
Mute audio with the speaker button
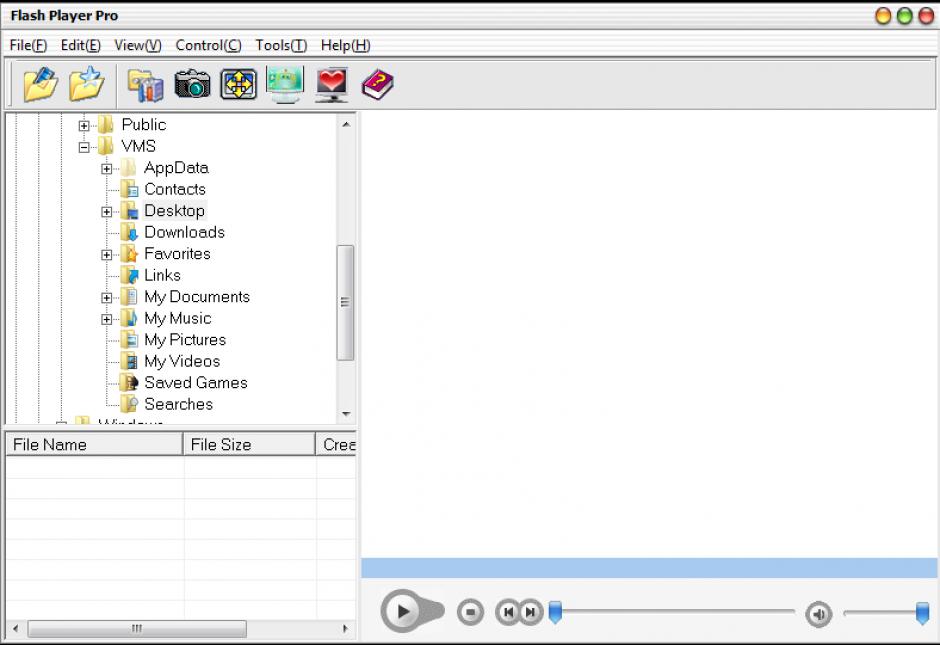[x=818, y=614]
